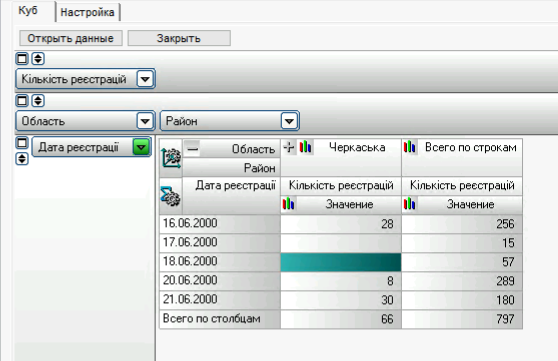Click the axis-with-gears settings icon

coord(171,158)
